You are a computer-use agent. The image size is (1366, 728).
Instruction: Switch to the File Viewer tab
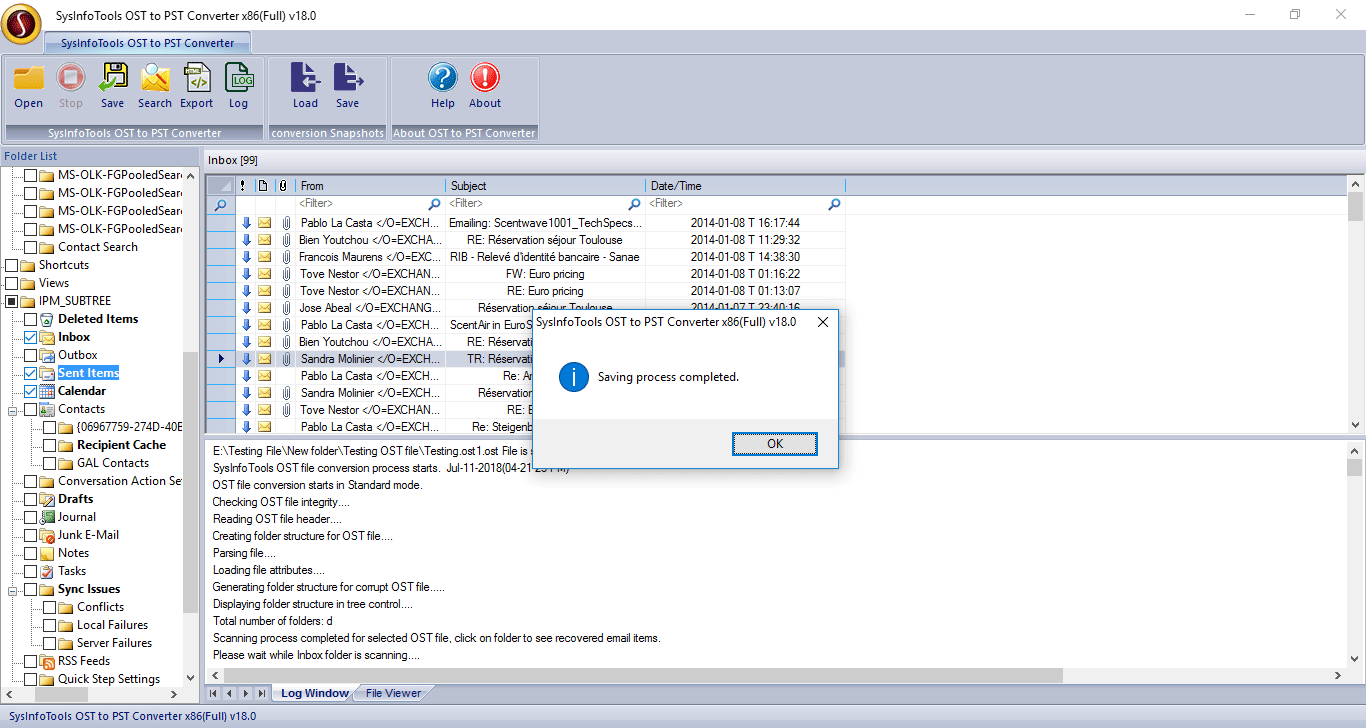click(394, 693)
